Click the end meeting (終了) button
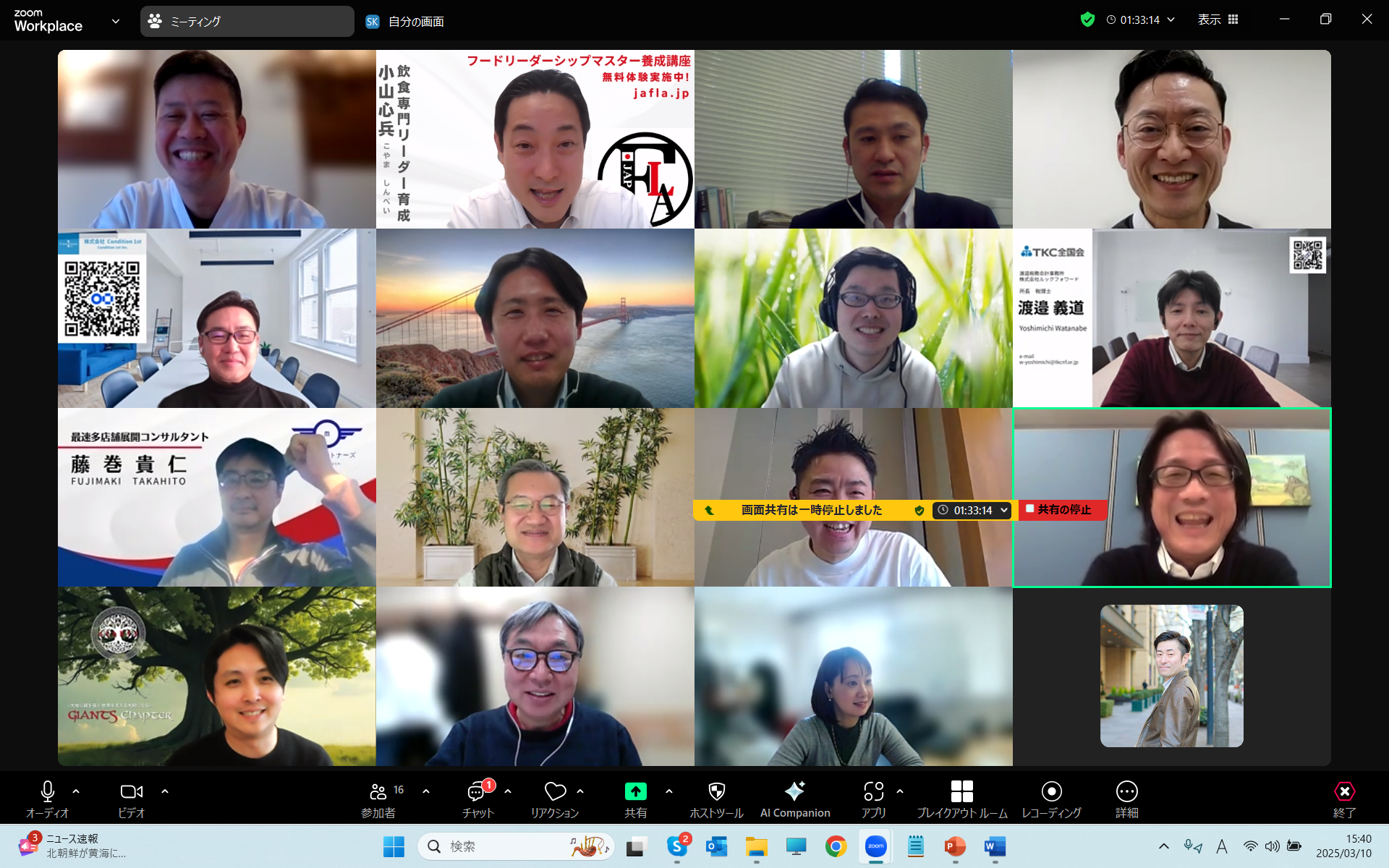The height and width of the screenshot is (868, 1389). pyautogui.click(x=1344, y=799)
